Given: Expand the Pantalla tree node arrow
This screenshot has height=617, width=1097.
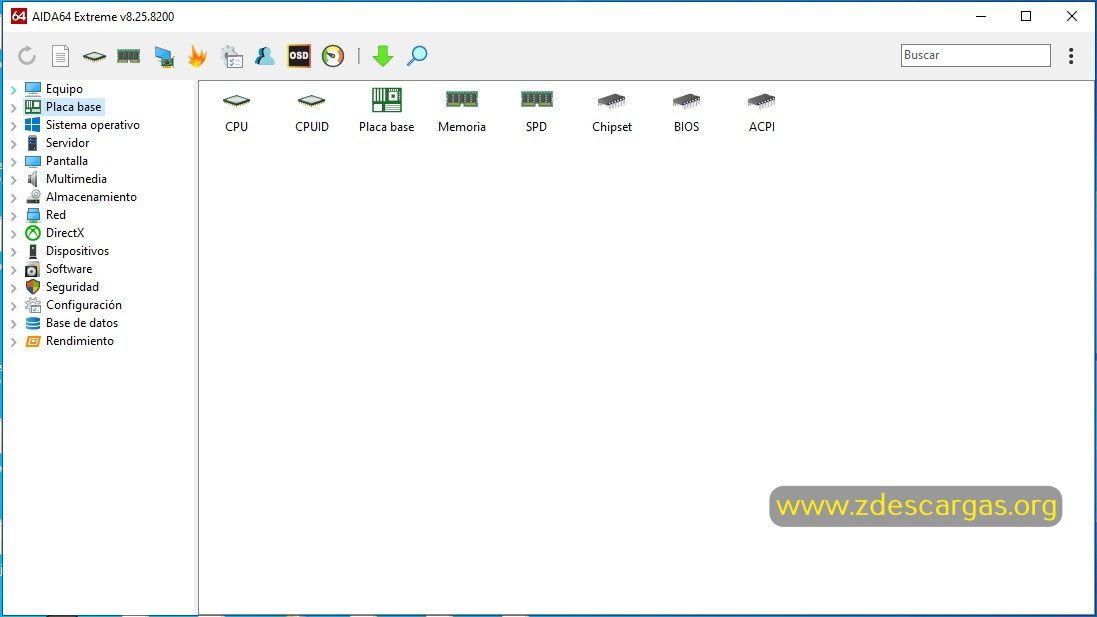Looking at the screenshot, I should (13, 162).
